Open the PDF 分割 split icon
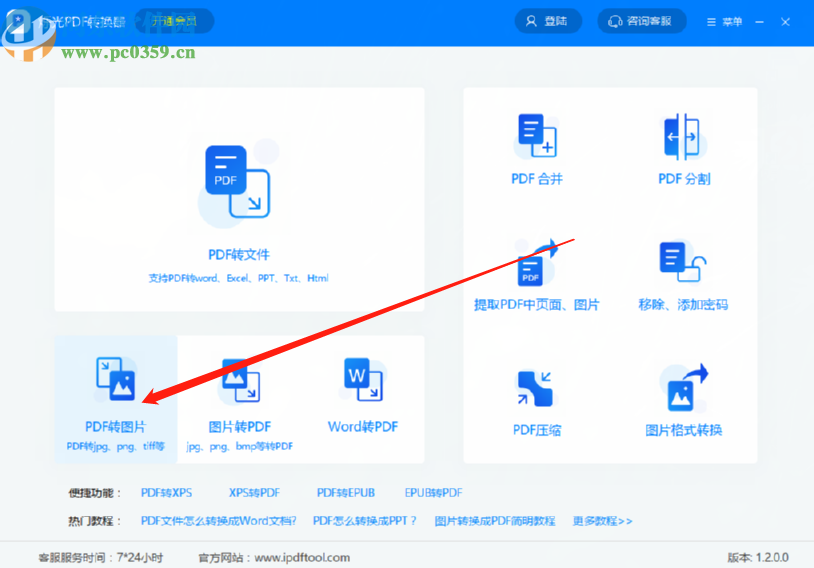Image resolution: width=814 pixels, height=568 pixels. click(682, 137)
